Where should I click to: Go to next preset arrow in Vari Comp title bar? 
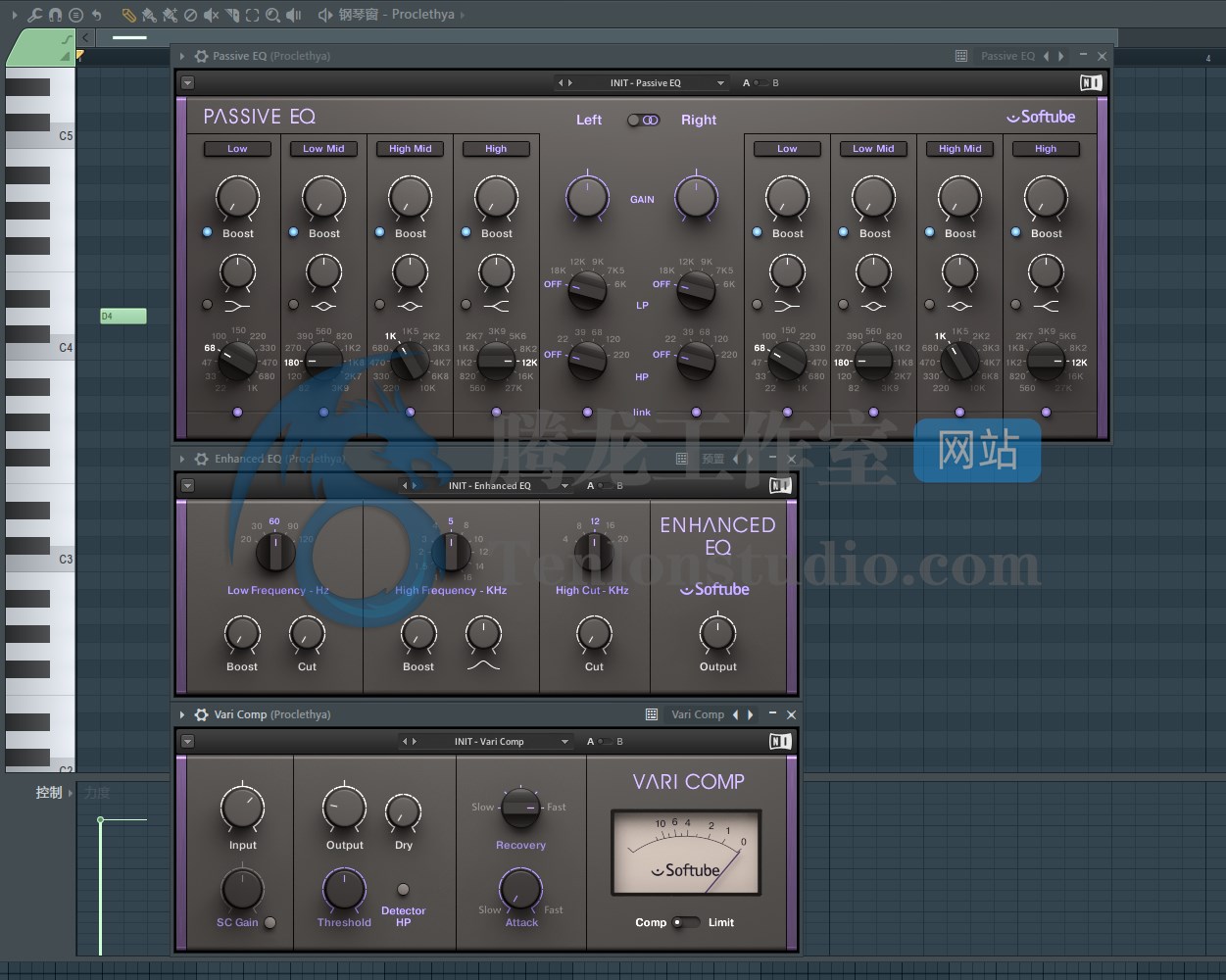[x=751, y=714]
